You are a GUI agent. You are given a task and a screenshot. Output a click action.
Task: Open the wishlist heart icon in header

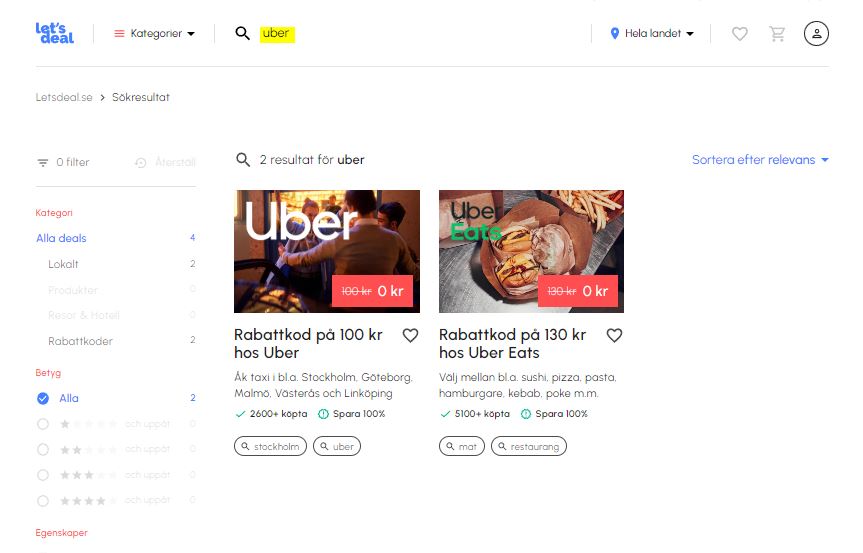(740, 34)
